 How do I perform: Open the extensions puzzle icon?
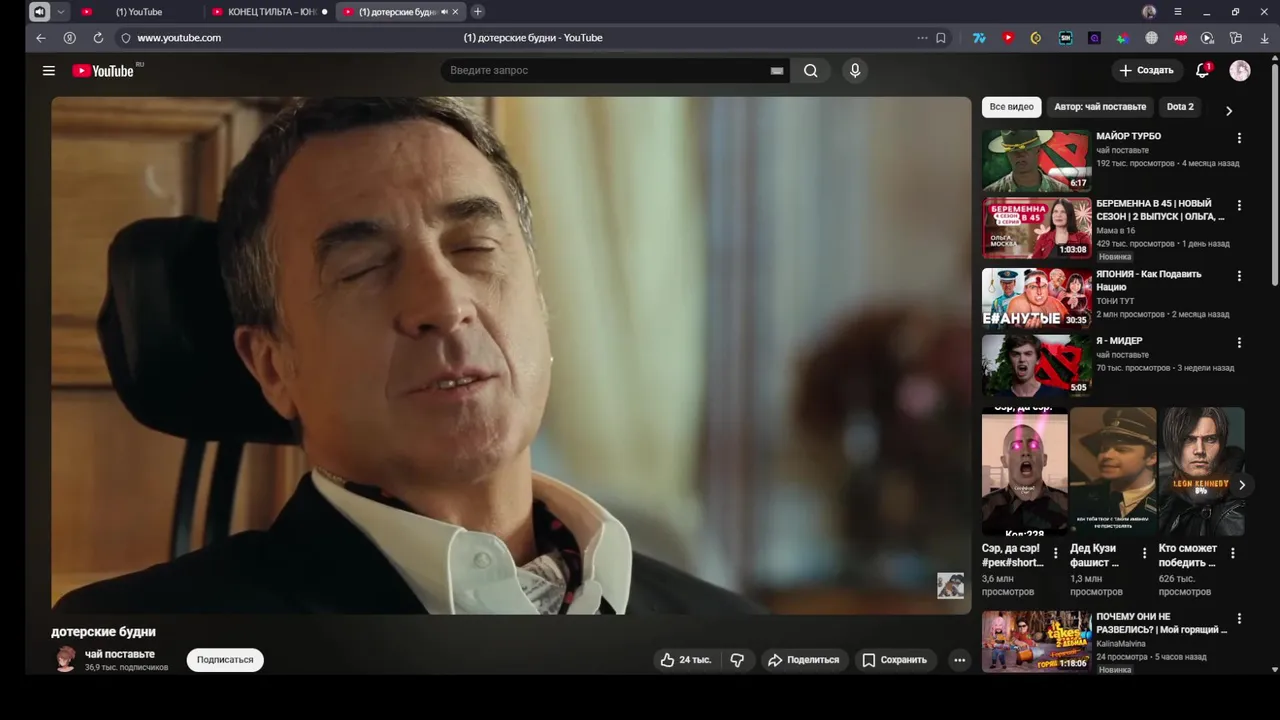(x=1236, y=38)
